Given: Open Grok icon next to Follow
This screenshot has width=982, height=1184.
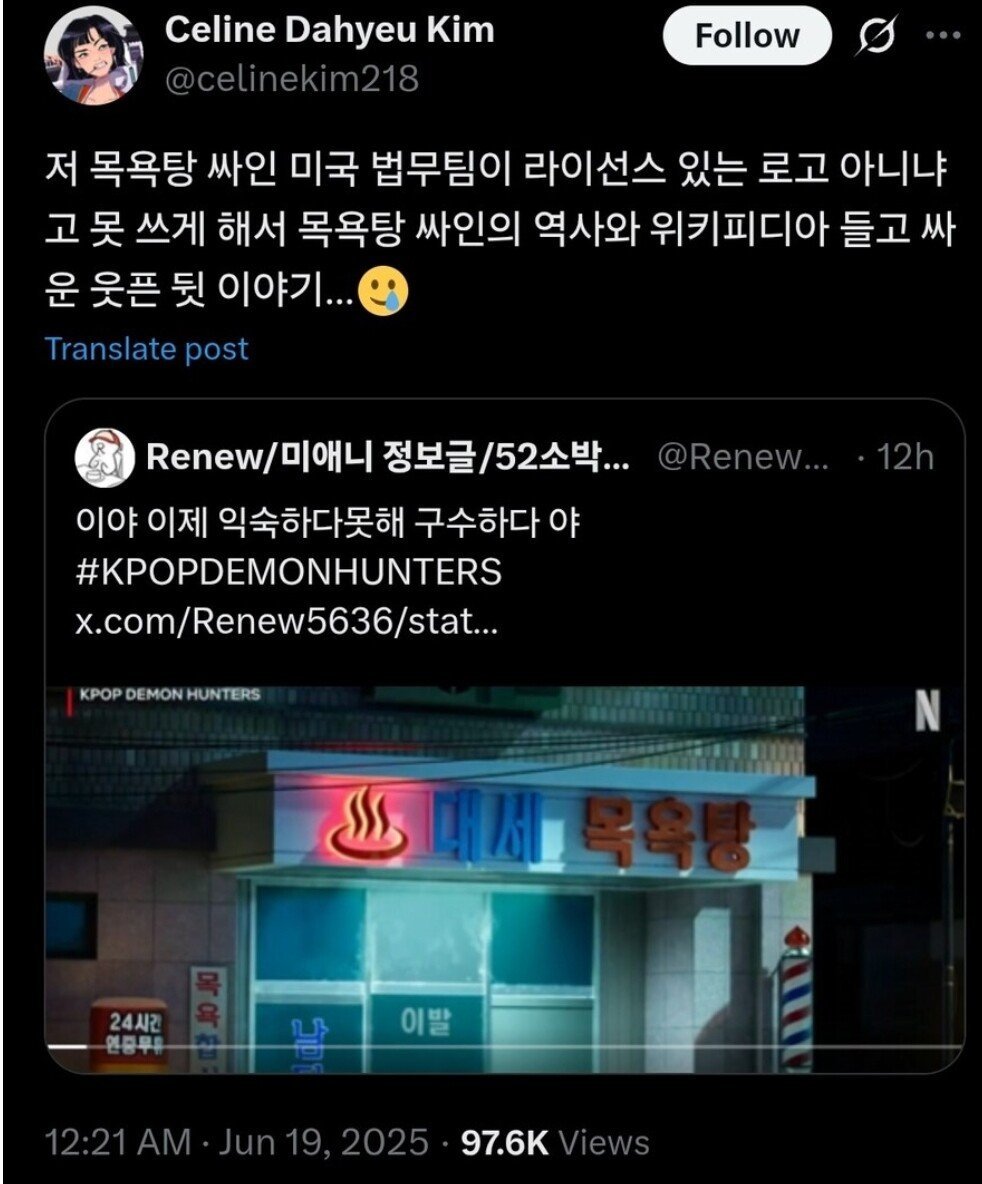Looking at the screenshot, I should click(876, 35).
